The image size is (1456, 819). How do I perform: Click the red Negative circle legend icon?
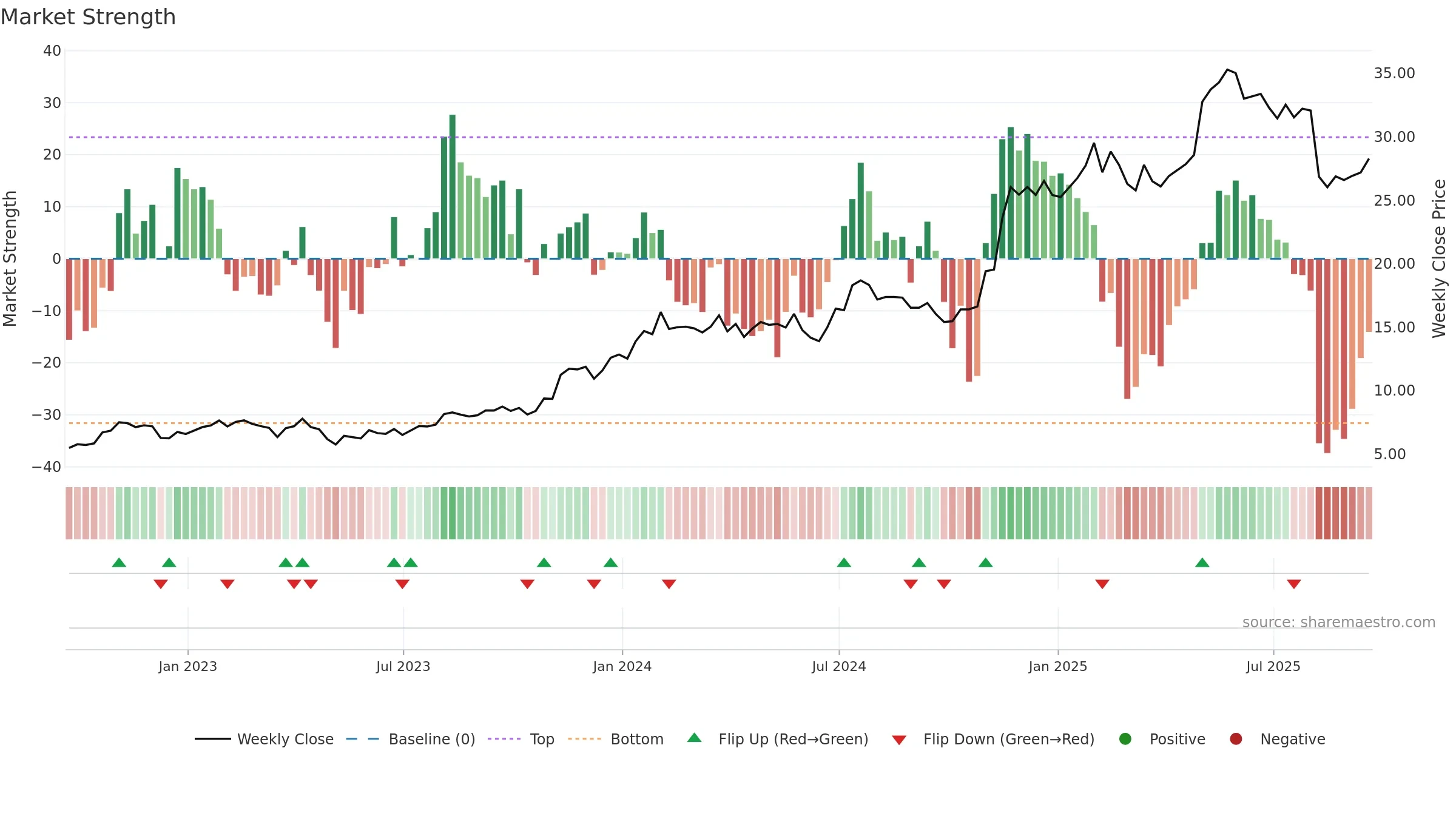1236,739
